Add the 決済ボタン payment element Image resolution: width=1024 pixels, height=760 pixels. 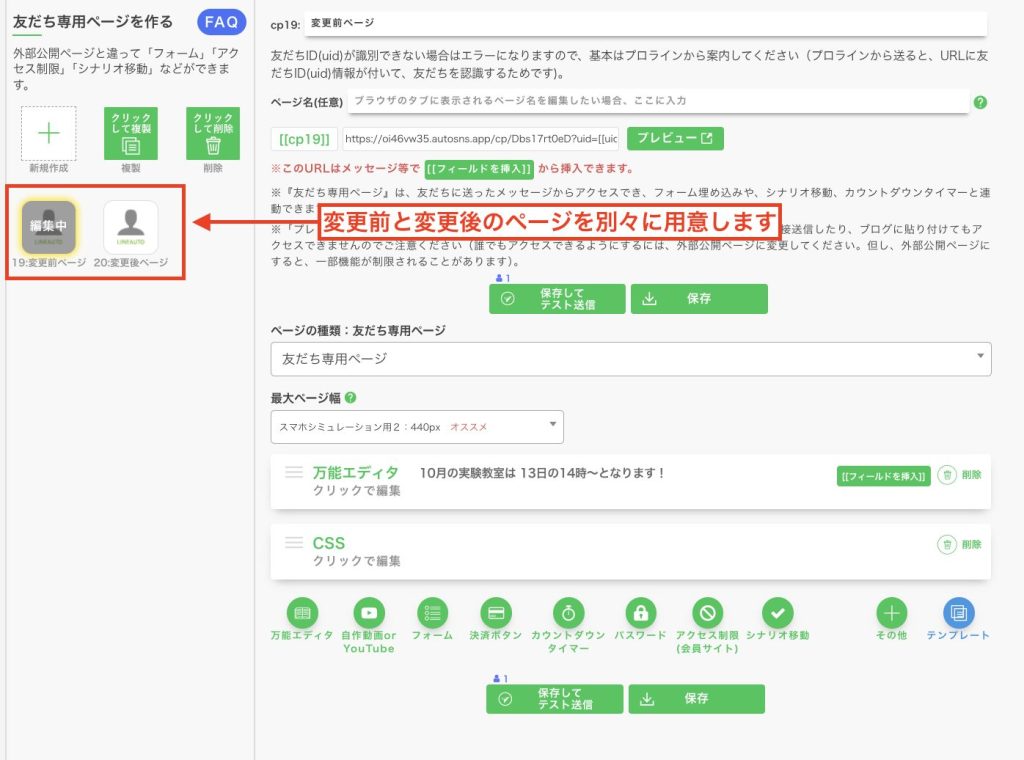pos(496,612)
